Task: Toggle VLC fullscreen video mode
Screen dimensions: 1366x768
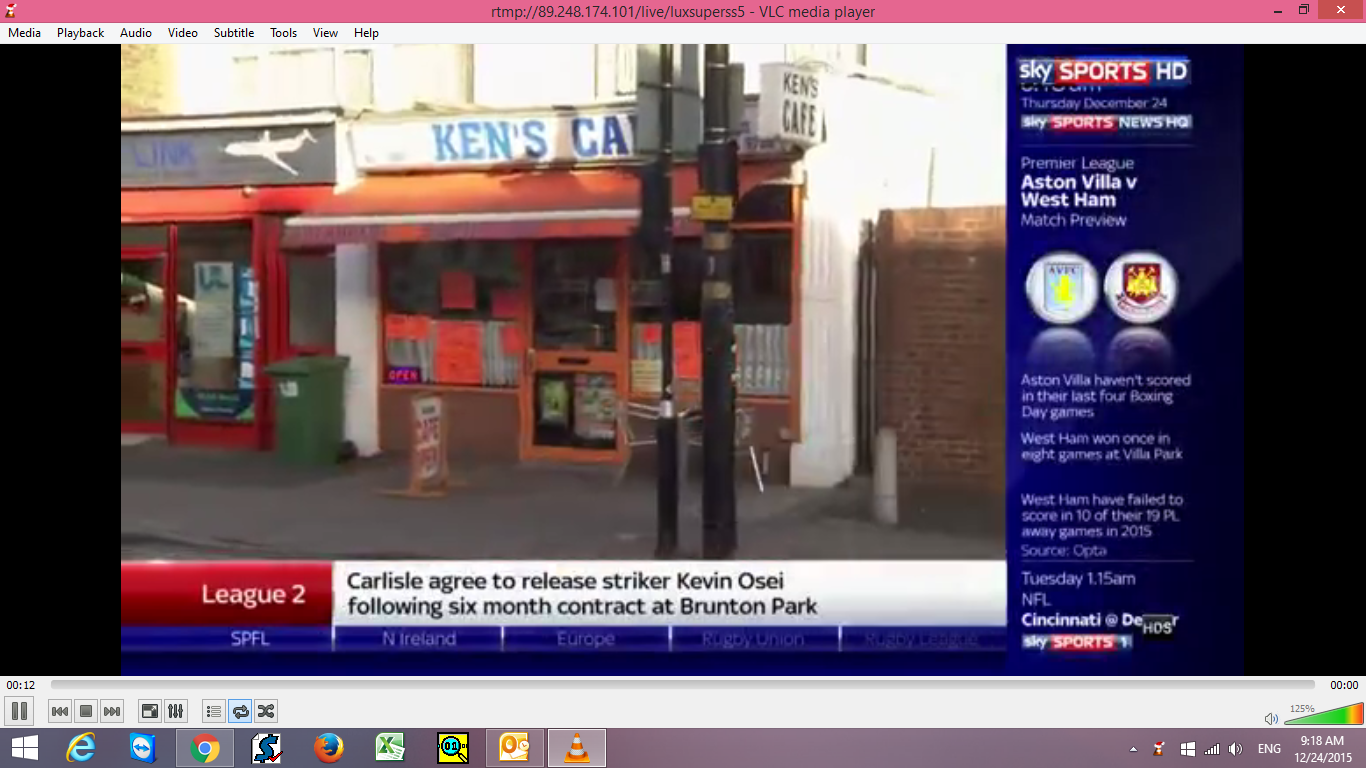Action: (x=150, y=711)
